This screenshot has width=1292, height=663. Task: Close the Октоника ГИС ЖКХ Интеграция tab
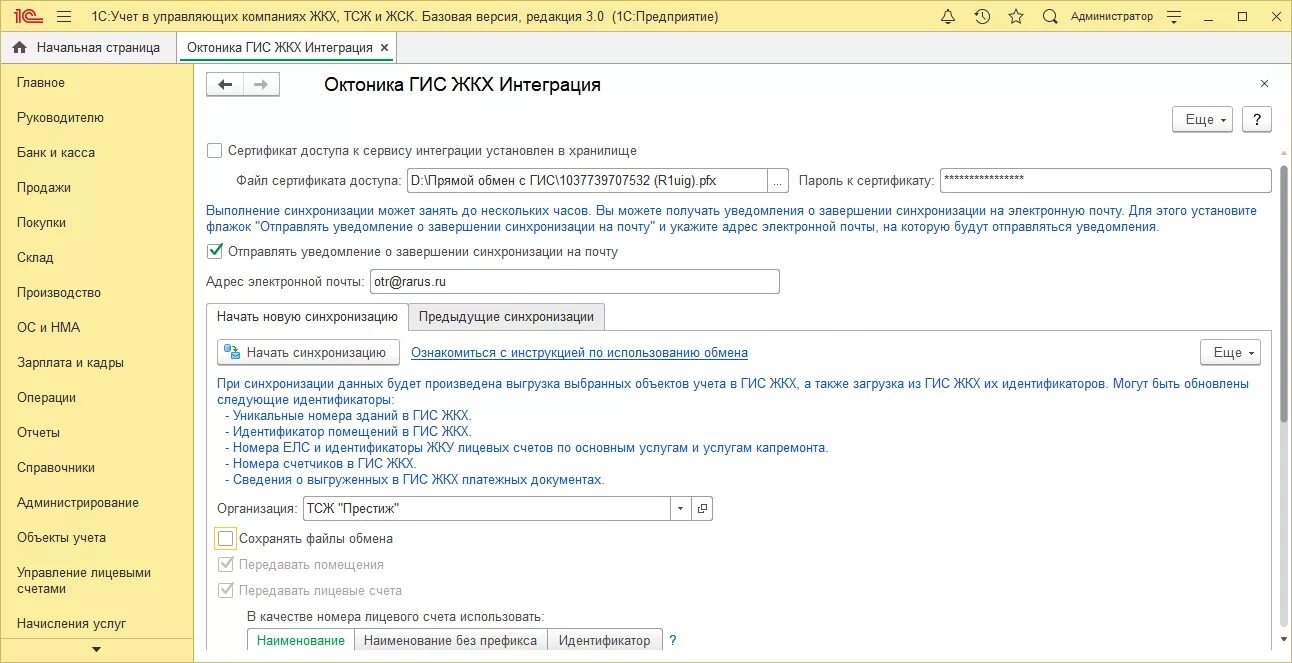pos(385,48)
